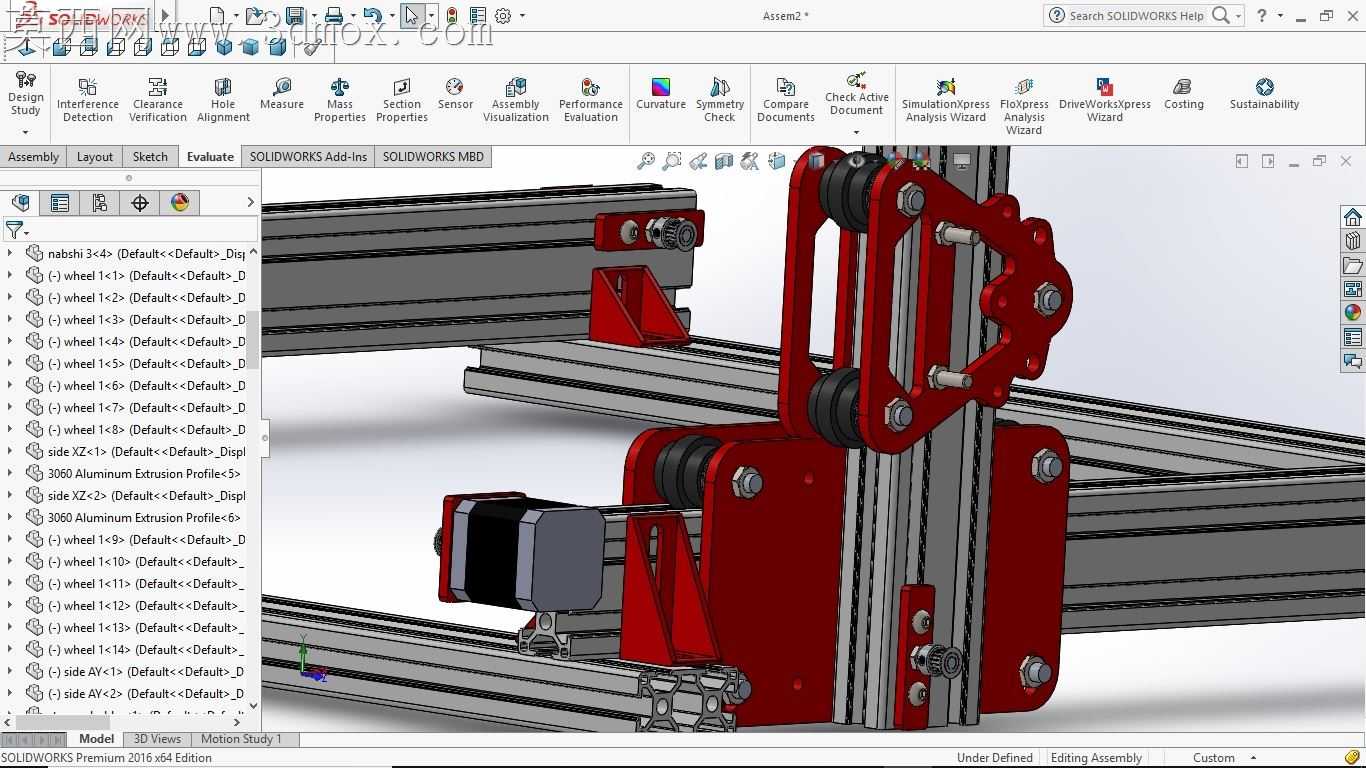Select wheel 1<12> in feature tree
This screenshot has width=1366, height=768.
[x=136, y=606]
